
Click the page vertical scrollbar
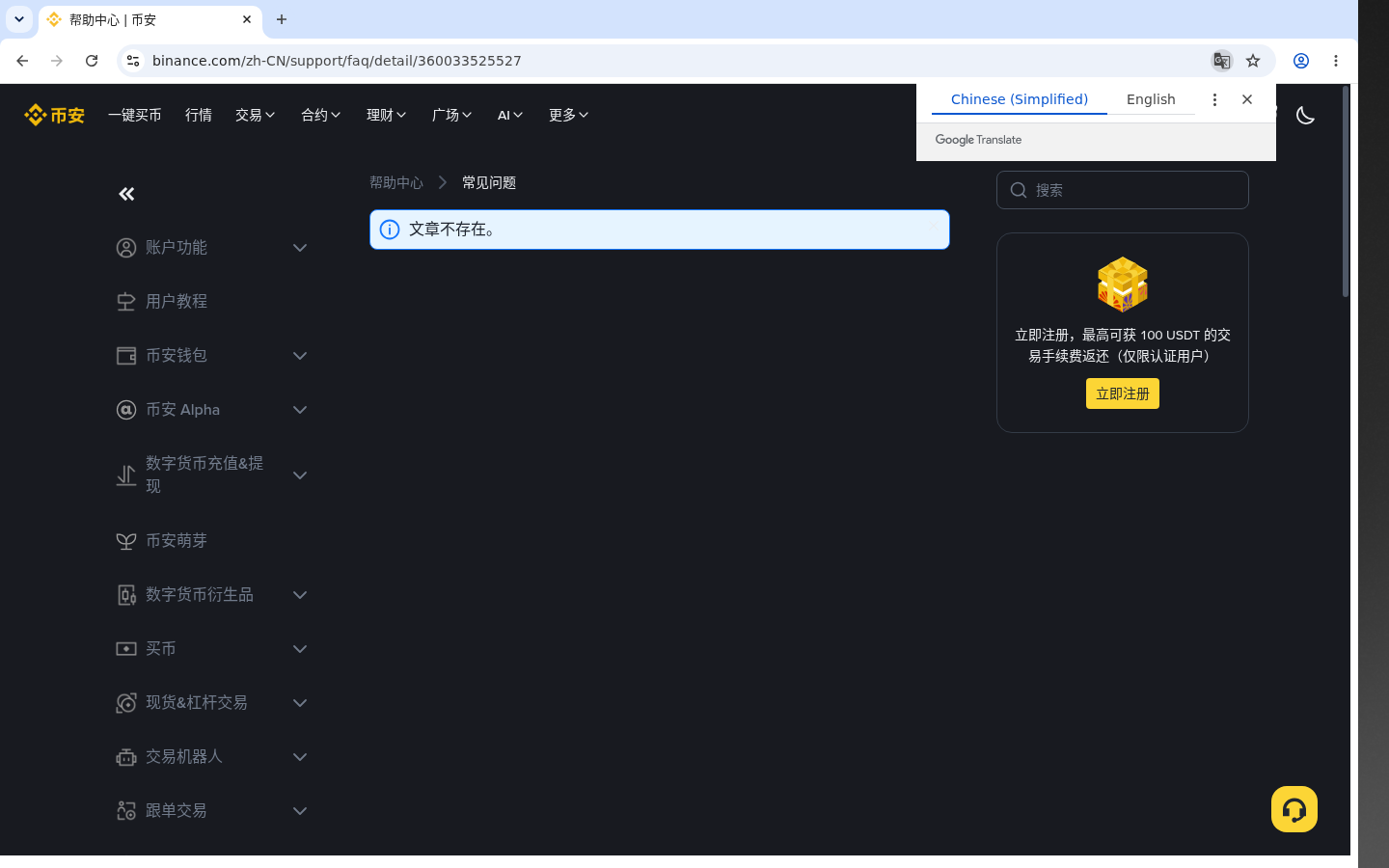pyautogui.click(x=1346, y=191)
